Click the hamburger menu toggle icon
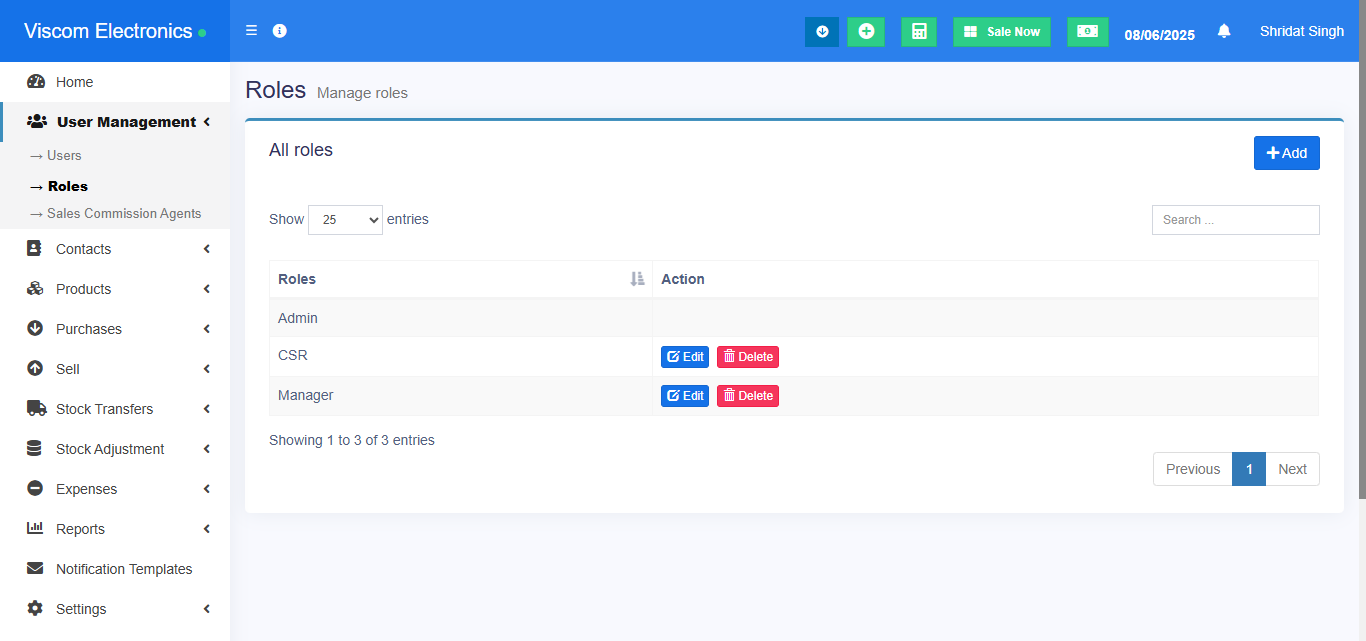The image size is (1366, 641). 251,31
